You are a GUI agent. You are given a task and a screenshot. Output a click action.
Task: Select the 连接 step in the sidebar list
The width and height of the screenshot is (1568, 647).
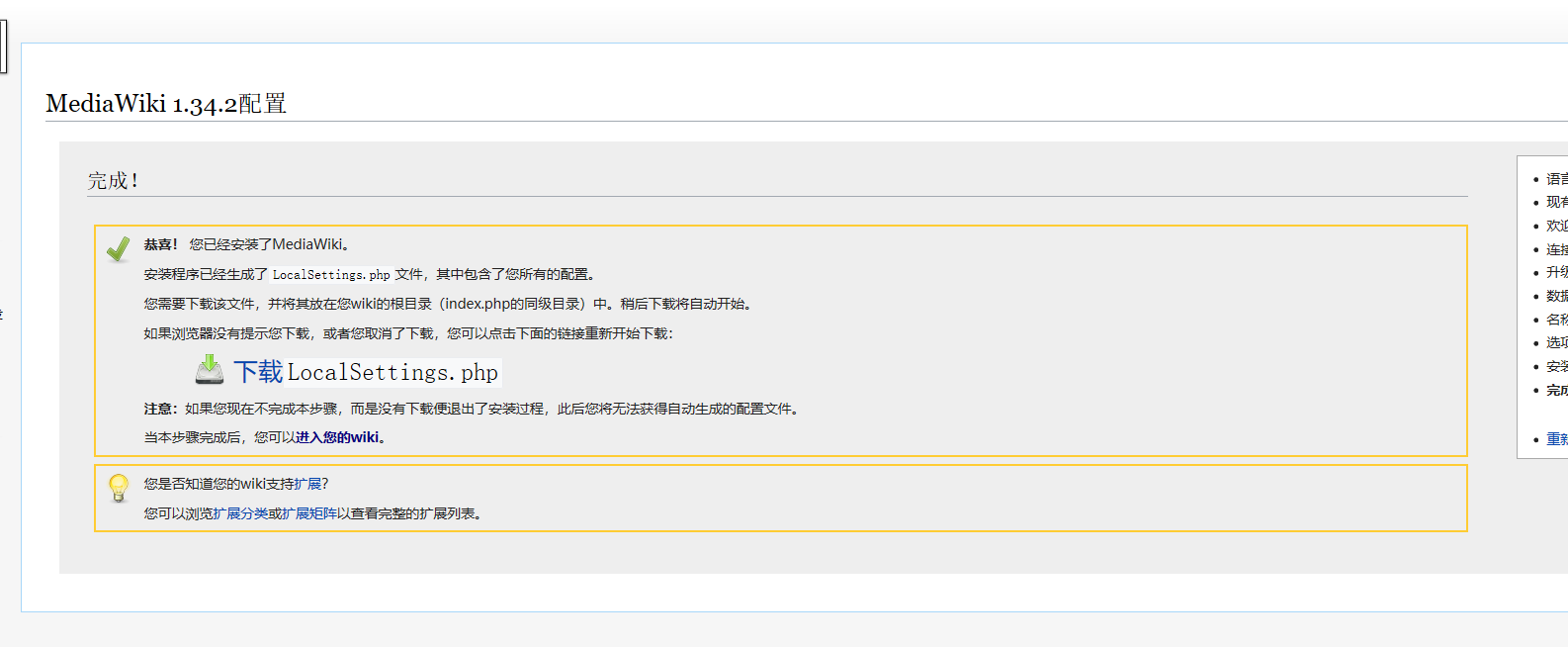1556,249
